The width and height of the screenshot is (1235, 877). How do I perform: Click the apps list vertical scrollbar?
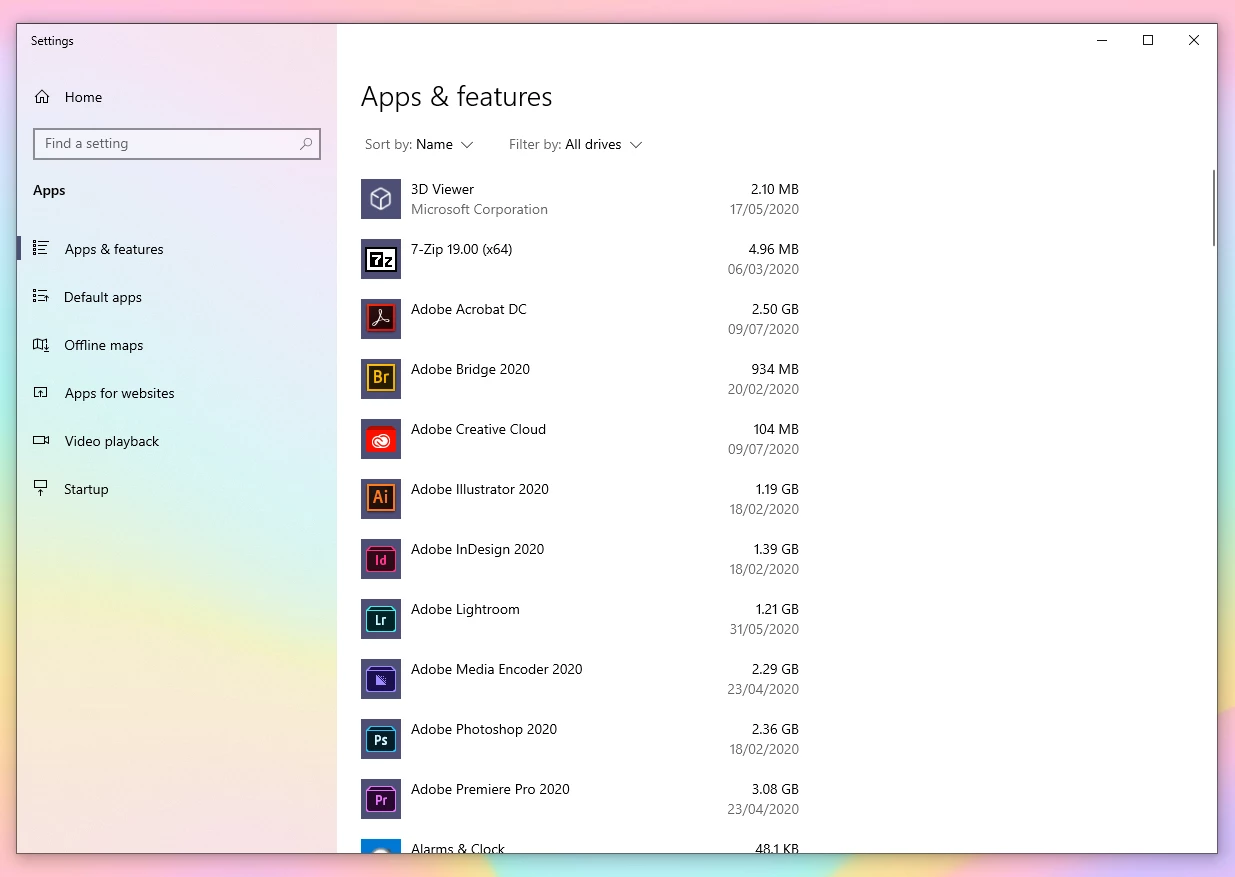coord(1214,208)
